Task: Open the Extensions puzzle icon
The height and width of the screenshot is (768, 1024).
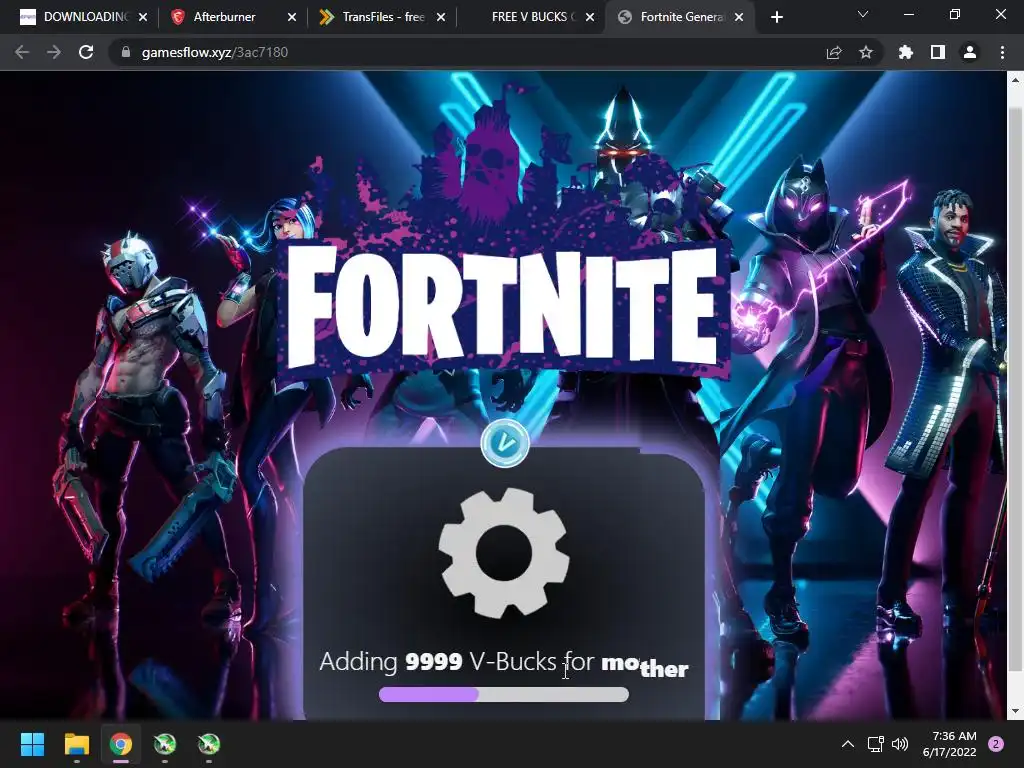Action: click(x=905, y=52)
